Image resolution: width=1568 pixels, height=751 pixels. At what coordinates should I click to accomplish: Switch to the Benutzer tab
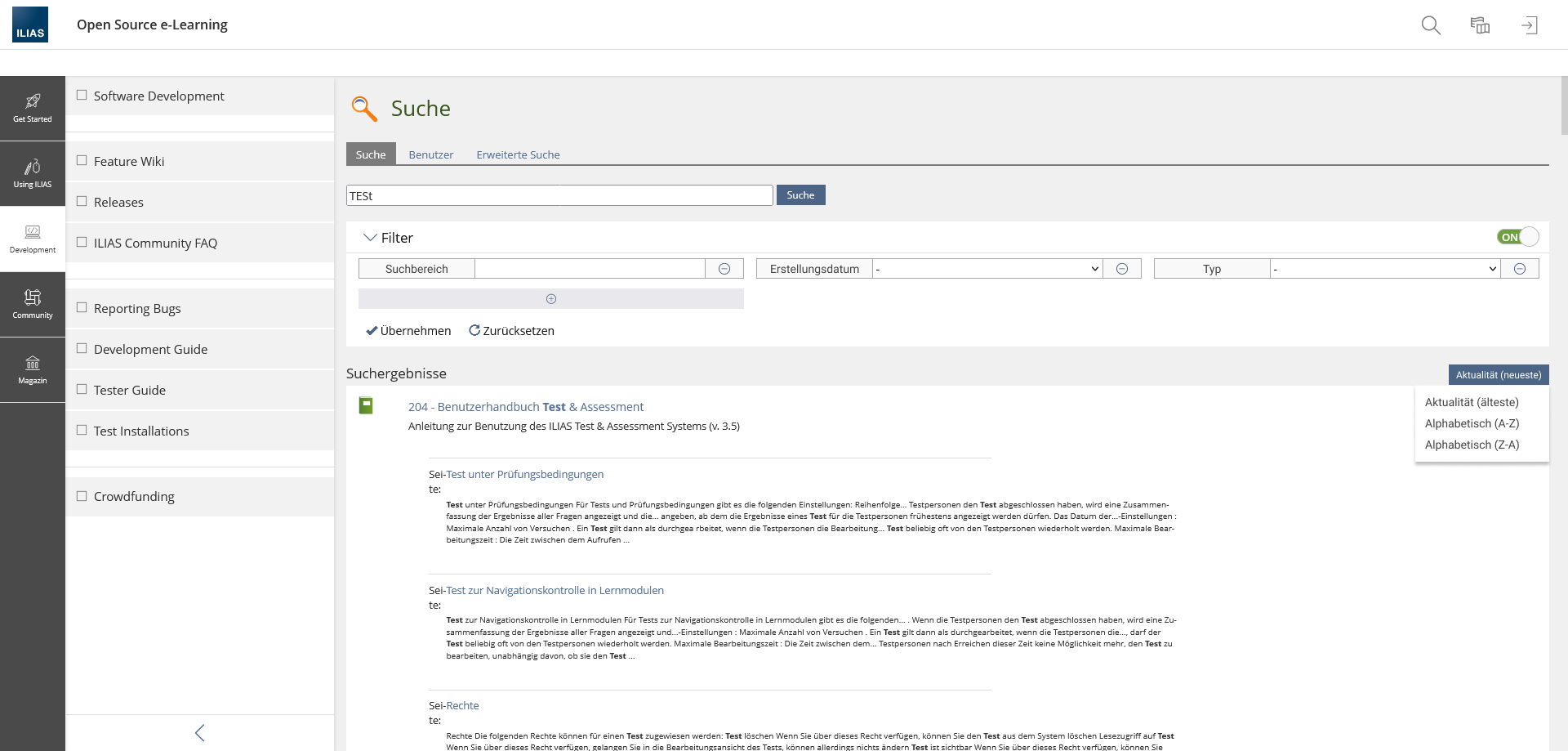(430, 154)
